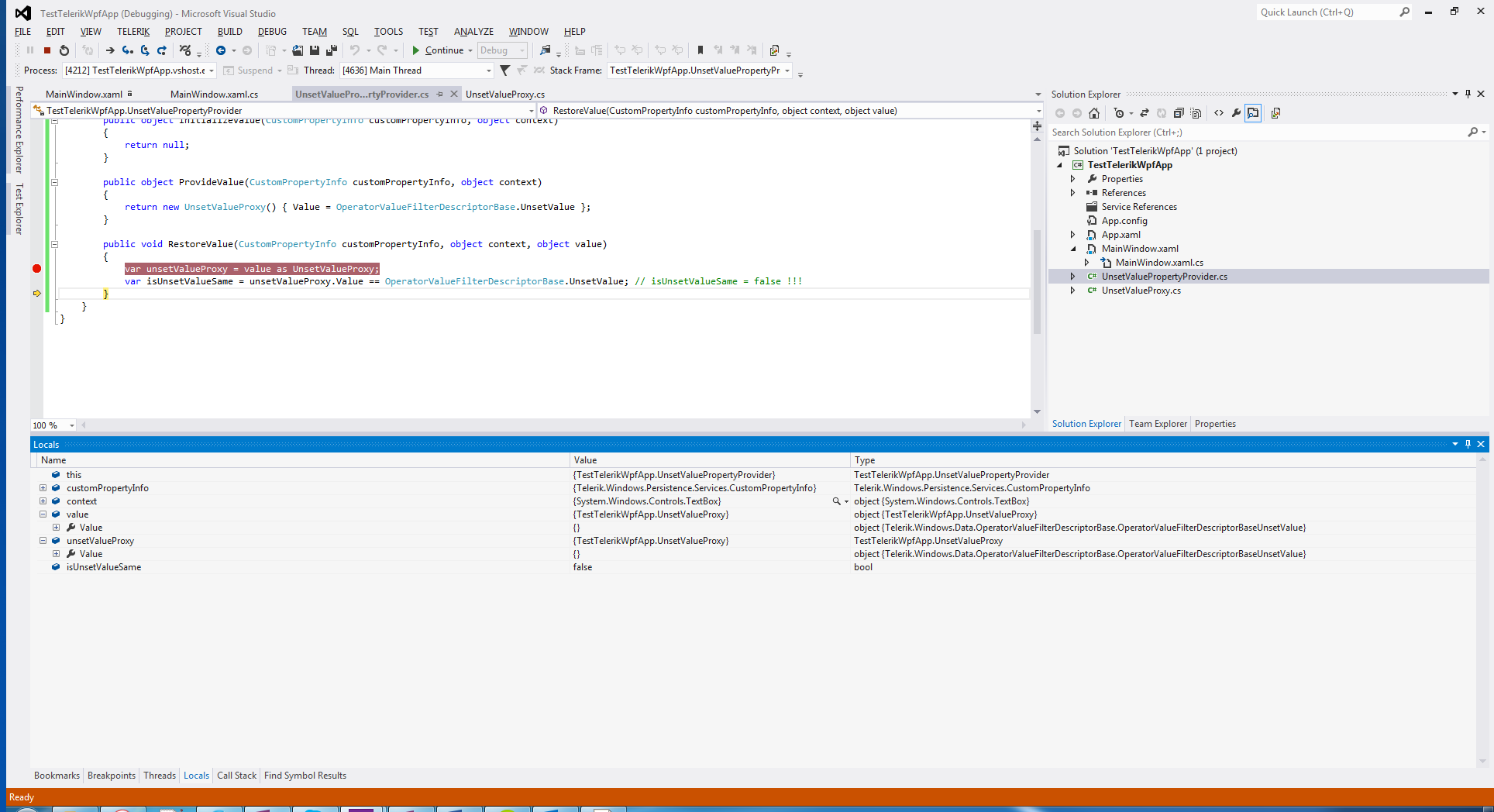Click the Home icon in Solution Explorer

1094,113
